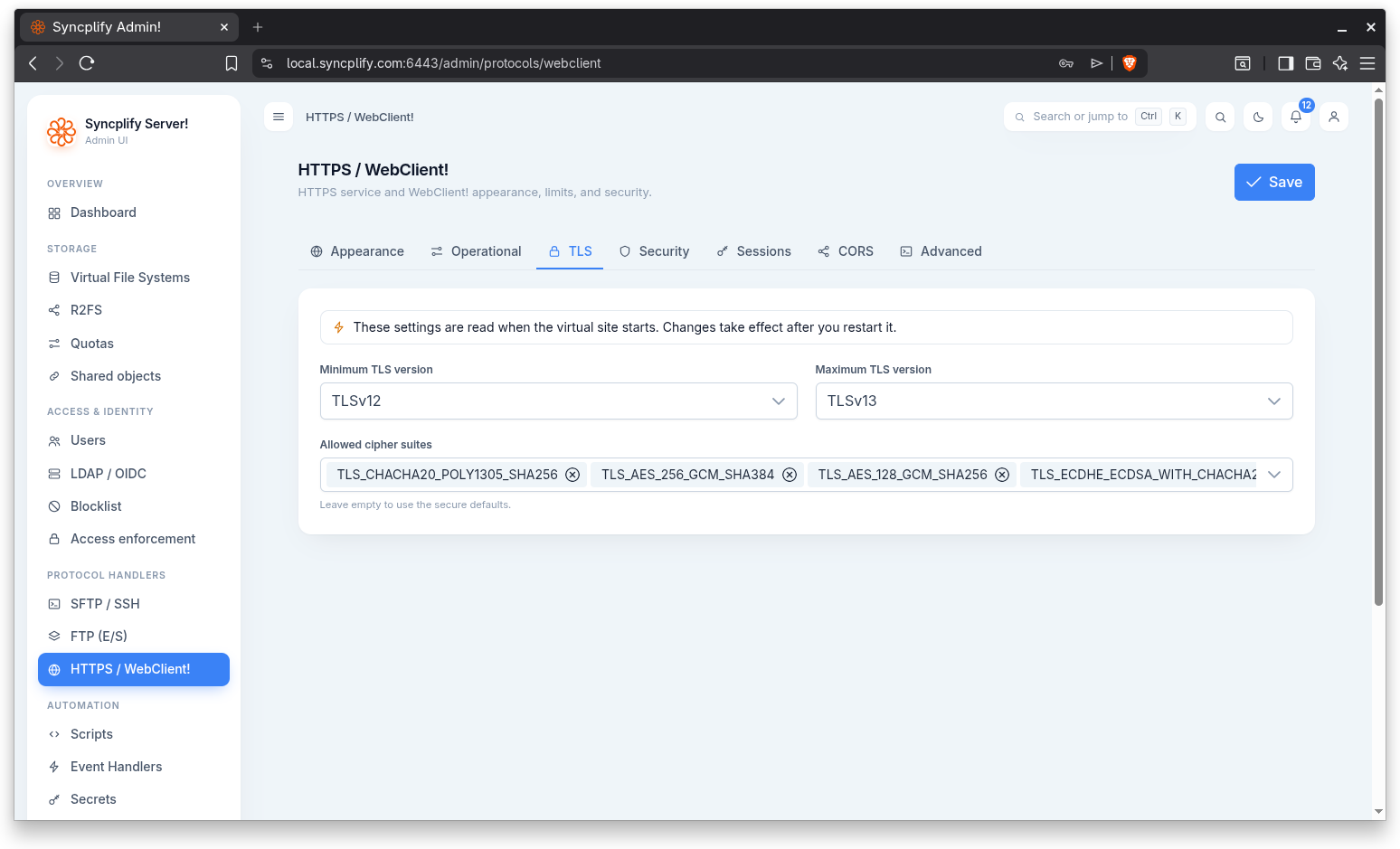Image resolution: width=1400 pixels, height=849 pixels.
Task: Open Secrets page
Action: [x=134, y=799]
